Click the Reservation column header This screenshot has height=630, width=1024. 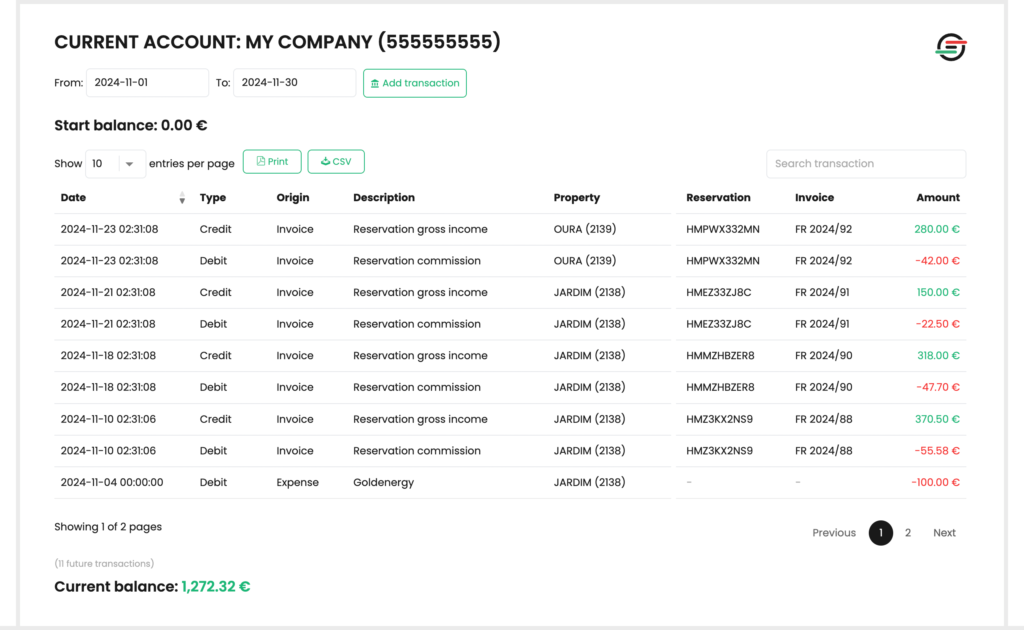(718, 198)
